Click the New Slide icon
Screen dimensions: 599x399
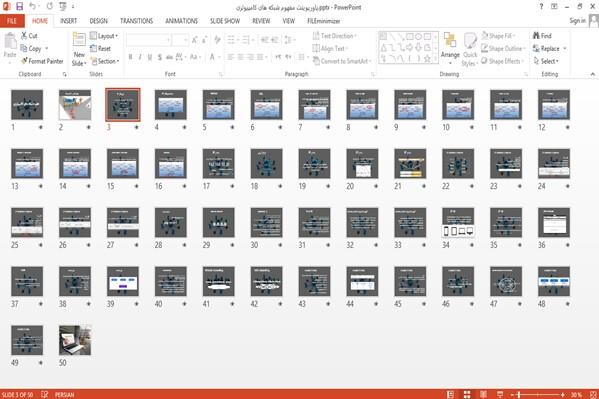79,40
